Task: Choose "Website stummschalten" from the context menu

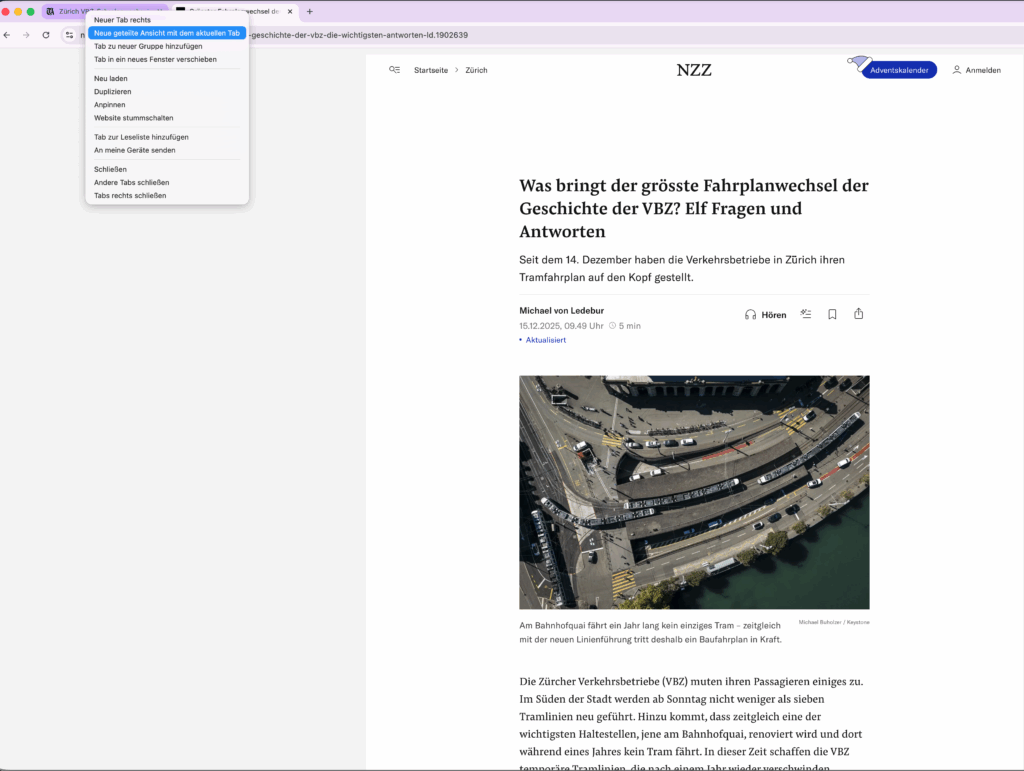Action: coord(133,118)
